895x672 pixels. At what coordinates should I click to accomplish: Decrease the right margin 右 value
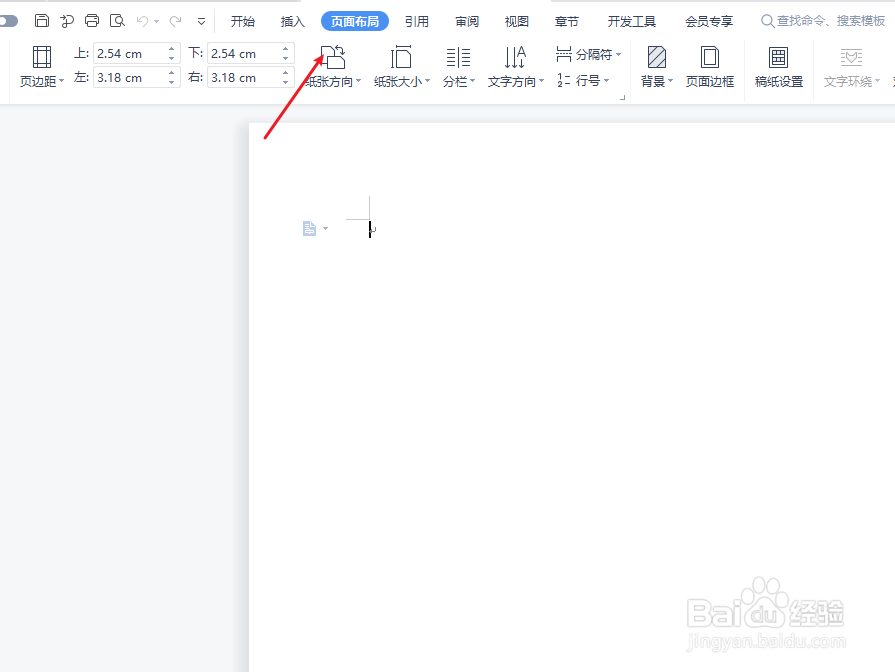pos(285,82)
